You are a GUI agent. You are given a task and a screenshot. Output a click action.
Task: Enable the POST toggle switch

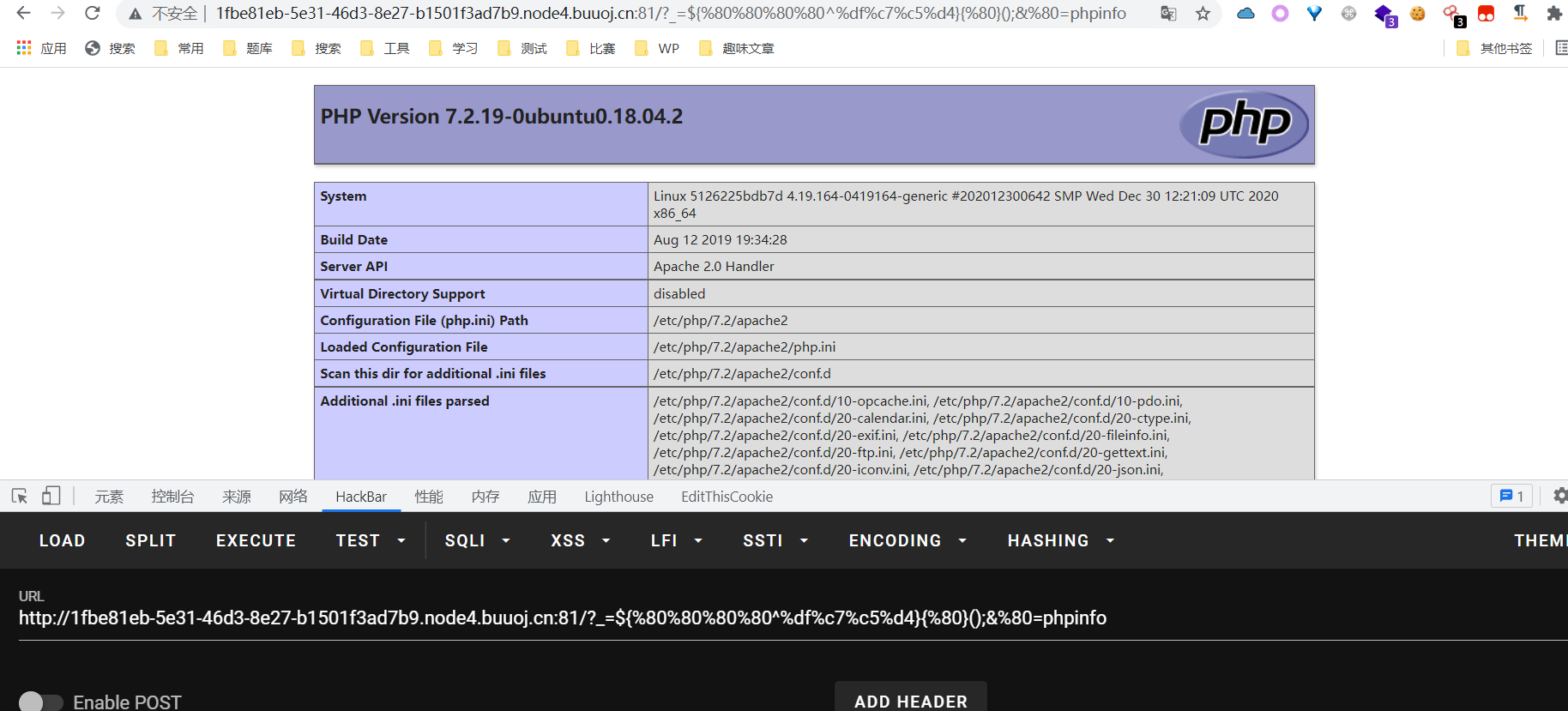click(41, 702)
